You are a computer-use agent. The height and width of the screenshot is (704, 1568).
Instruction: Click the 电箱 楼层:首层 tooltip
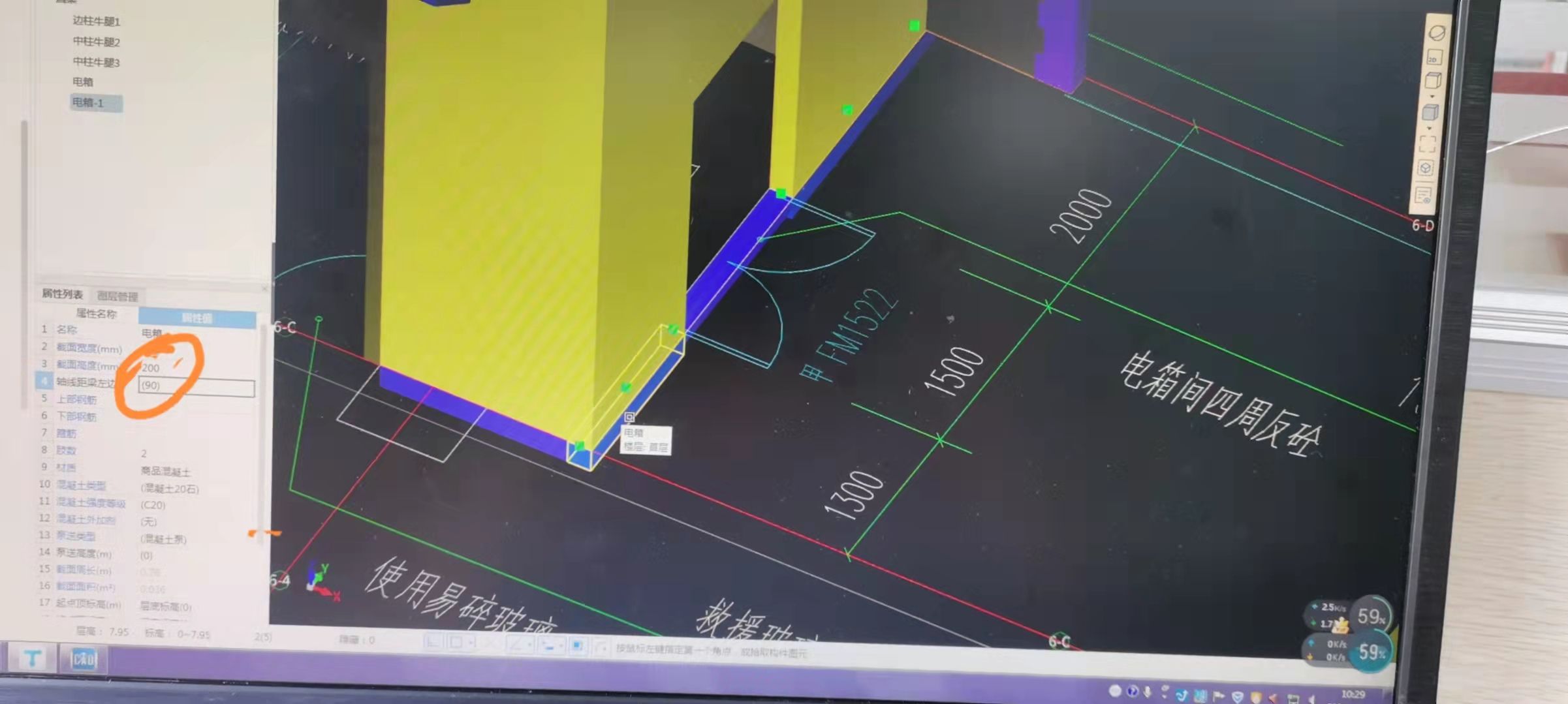tap(645, 440)
